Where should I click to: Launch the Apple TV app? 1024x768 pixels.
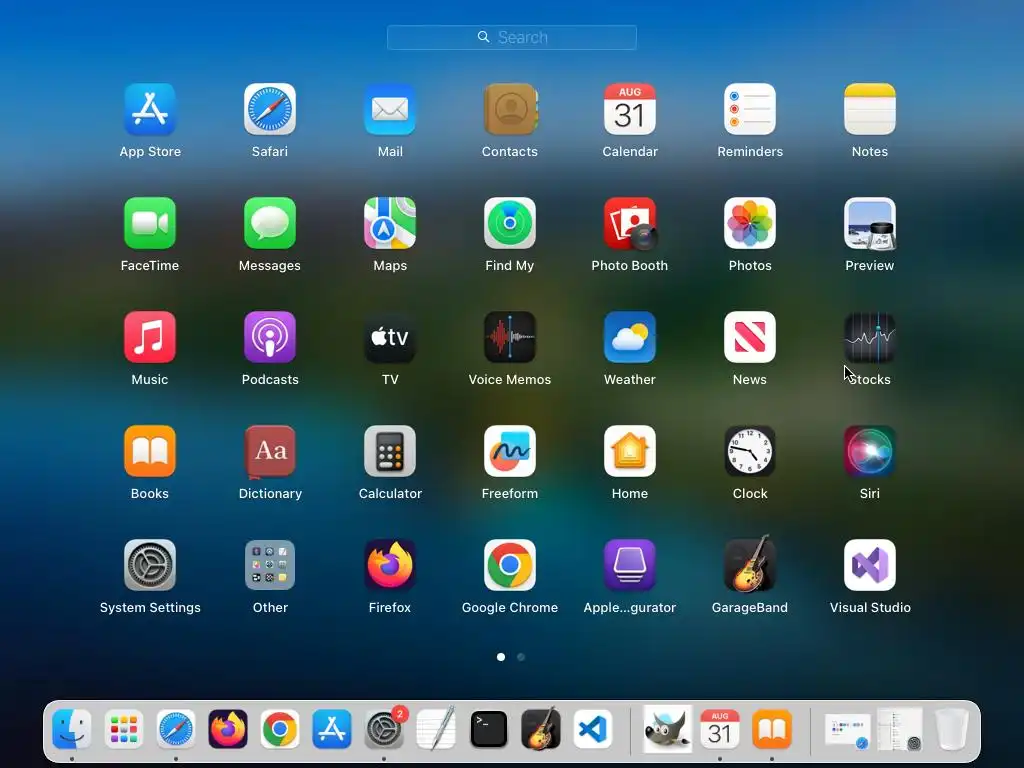[390, 337]
